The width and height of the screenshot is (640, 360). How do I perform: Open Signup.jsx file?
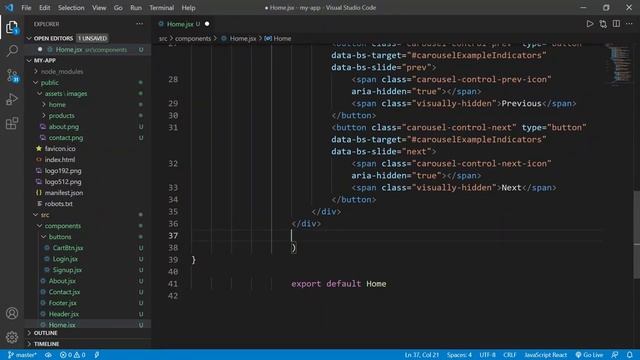pyautogui.click(x=67, y=270)
